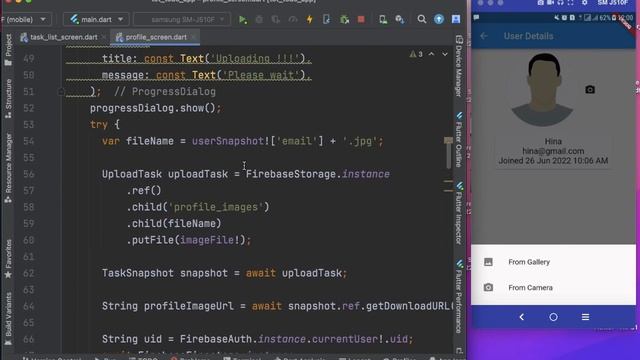Tap the camera icon beside profile picture
640x360 pixels.
(590, 89)
